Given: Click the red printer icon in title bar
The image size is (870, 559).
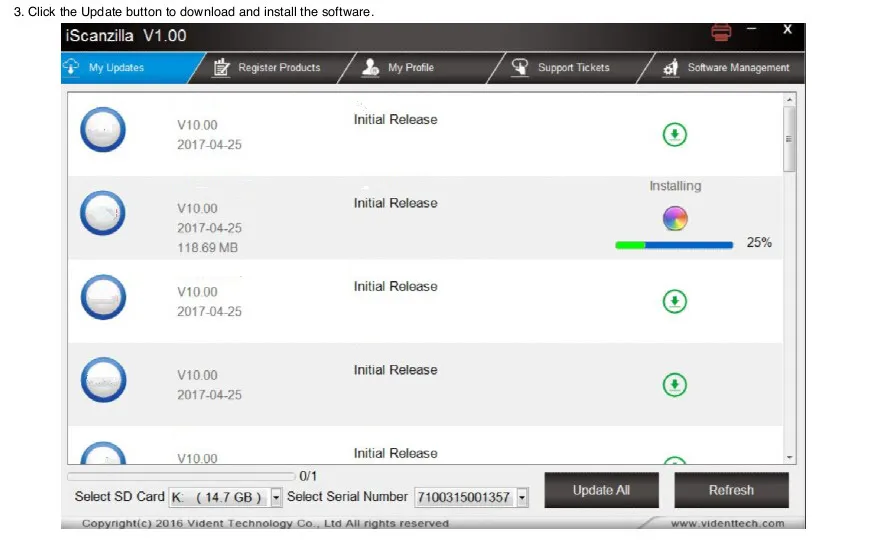Looking at the screenshot, I should 721,32.
